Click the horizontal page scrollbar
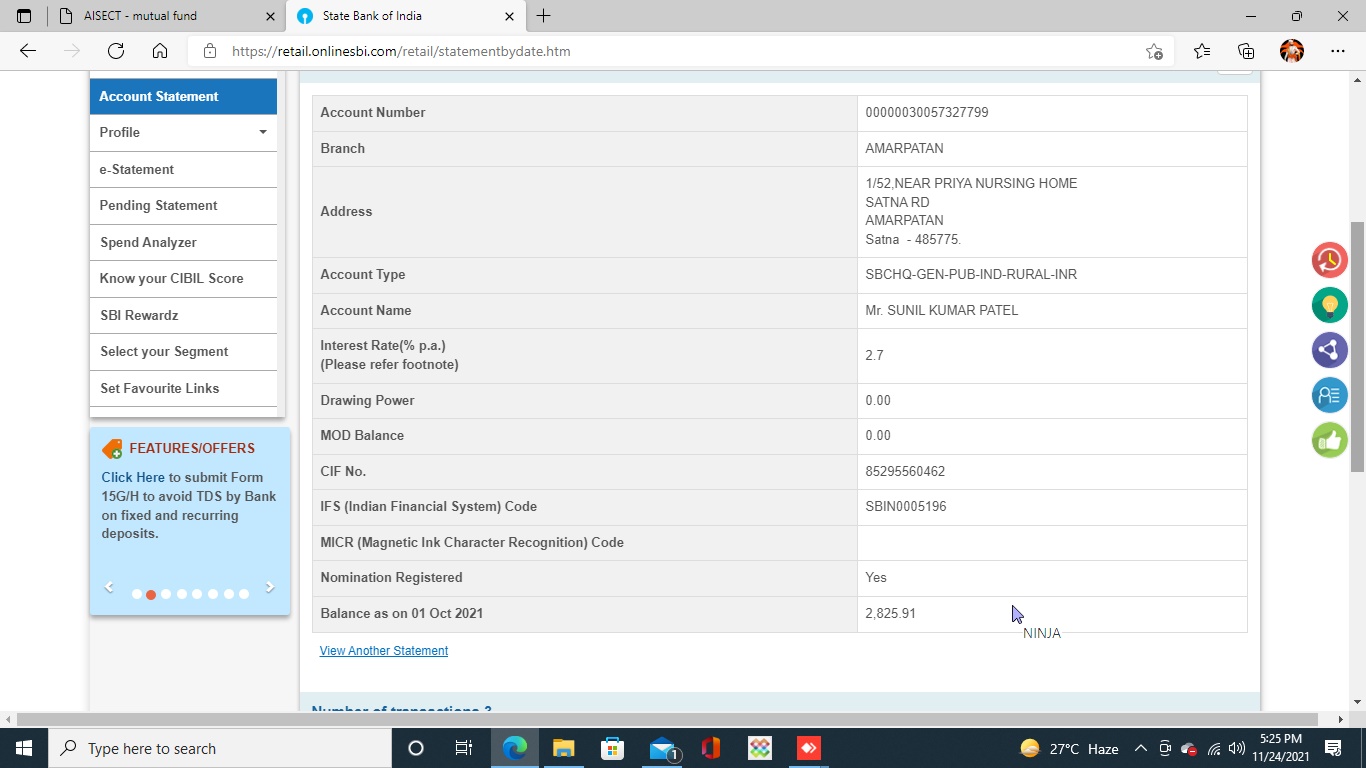The height and width of the screenshot is (768, 1366). [667, 719]
